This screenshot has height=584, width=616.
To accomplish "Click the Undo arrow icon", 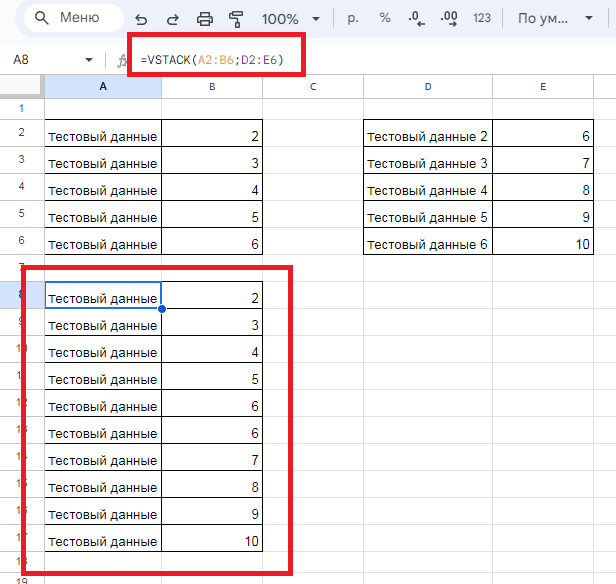I will [141, 19].
